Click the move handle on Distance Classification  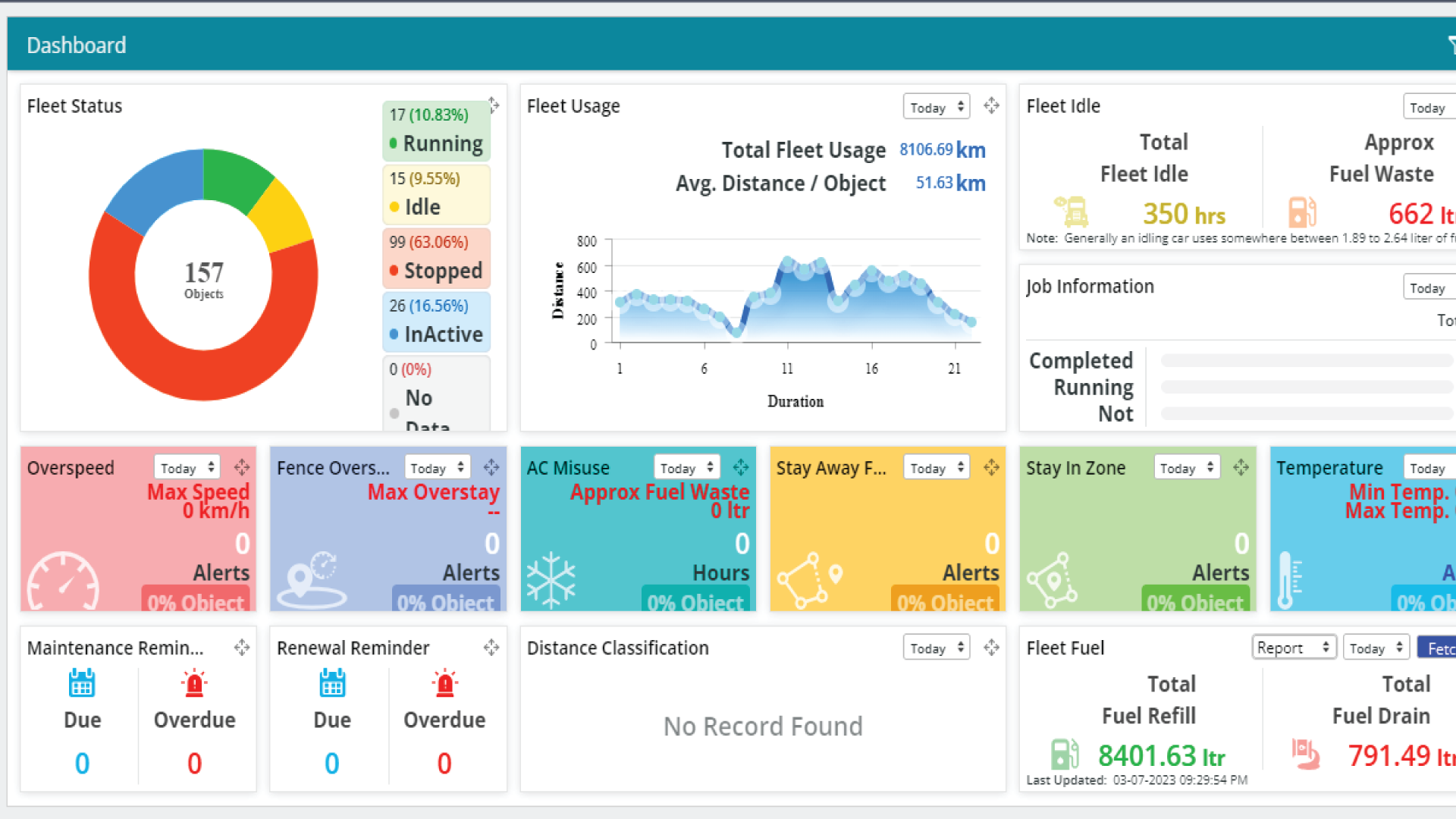(x=991, y=648)
